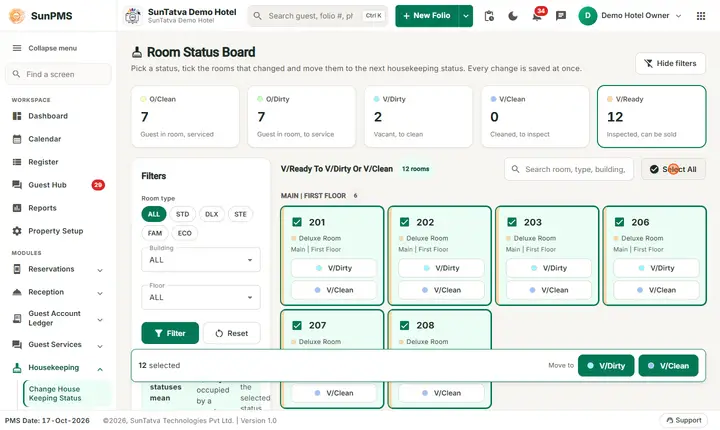Open the Building dropdown

[201, 260]
